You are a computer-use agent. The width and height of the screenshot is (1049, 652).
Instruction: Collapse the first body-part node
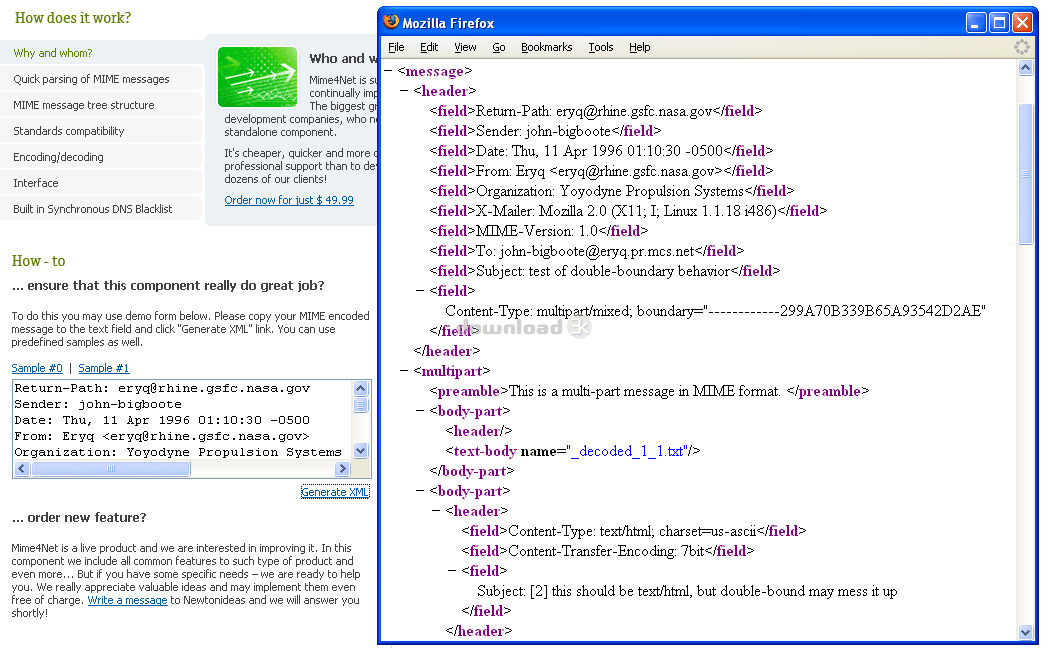pyautogui.click(x=420, y=411)
